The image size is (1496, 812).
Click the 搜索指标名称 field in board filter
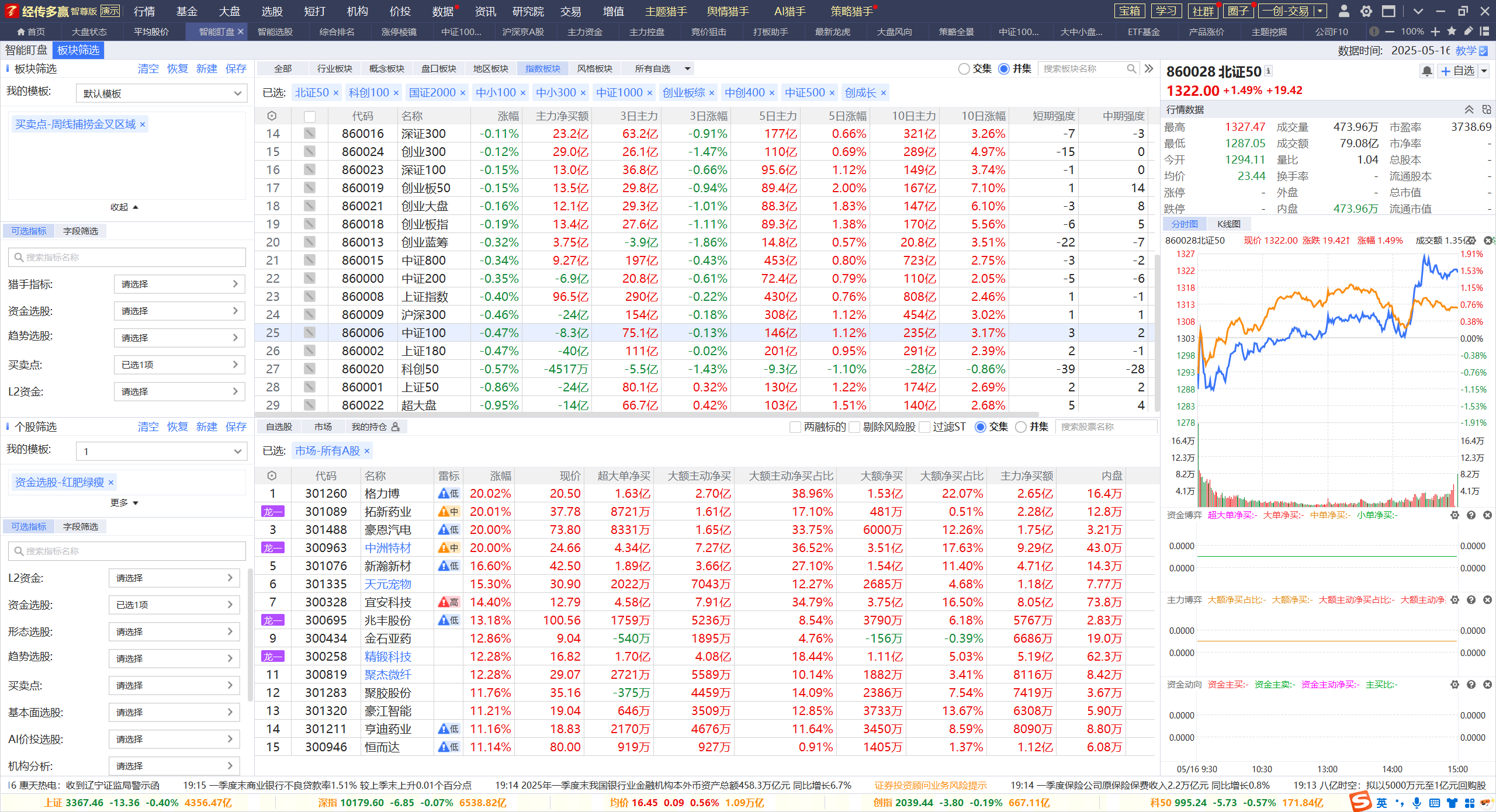click(127, 258)
